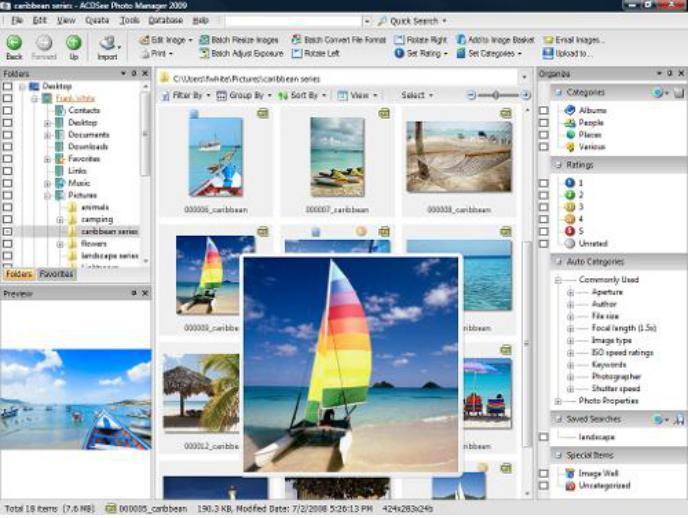
Task: Open the Sort By dropdown
Action: click(302, 95)
